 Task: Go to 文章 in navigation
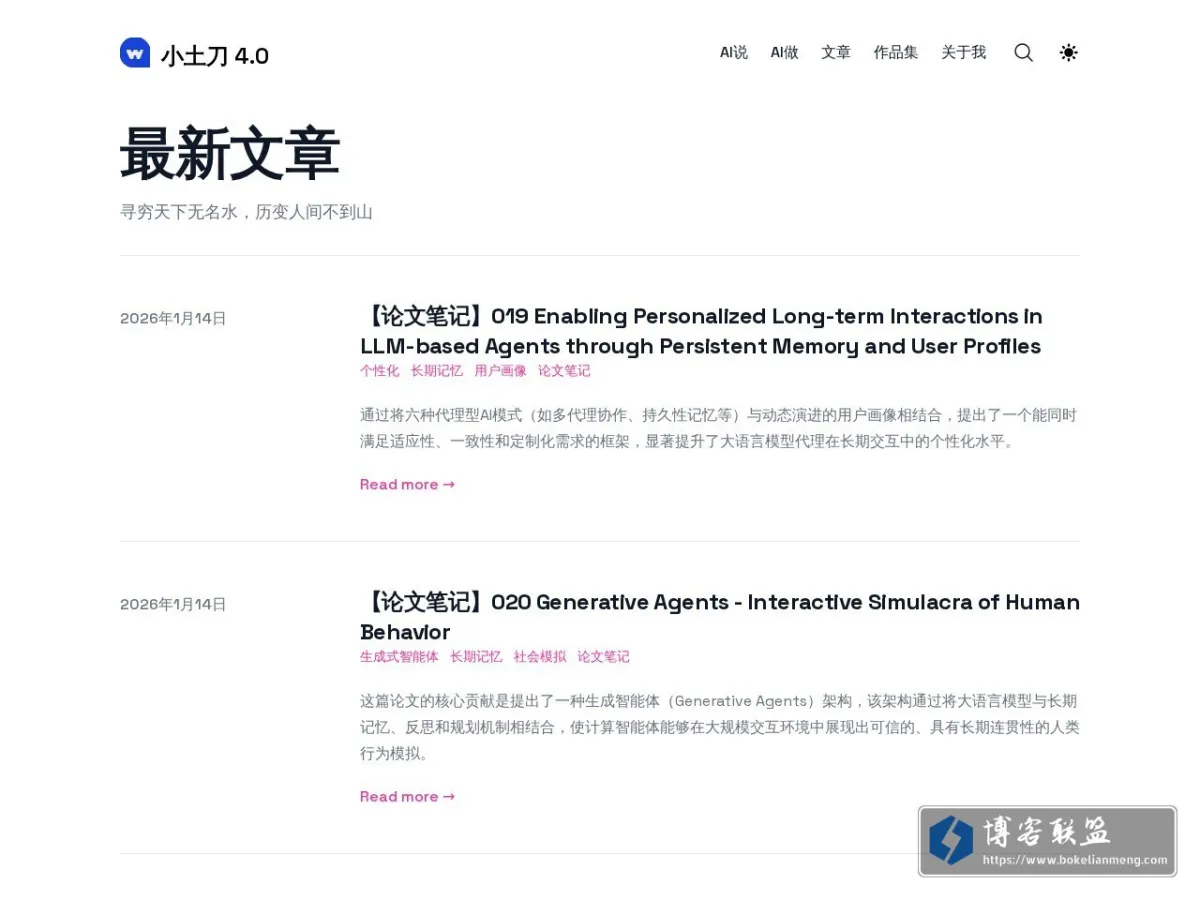tap(836, 52)
